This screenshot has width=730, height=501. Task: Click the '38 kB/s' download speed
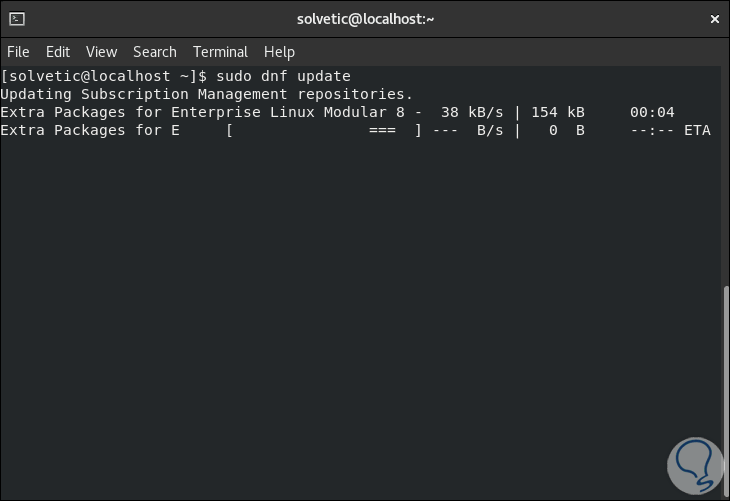[473, 112]
